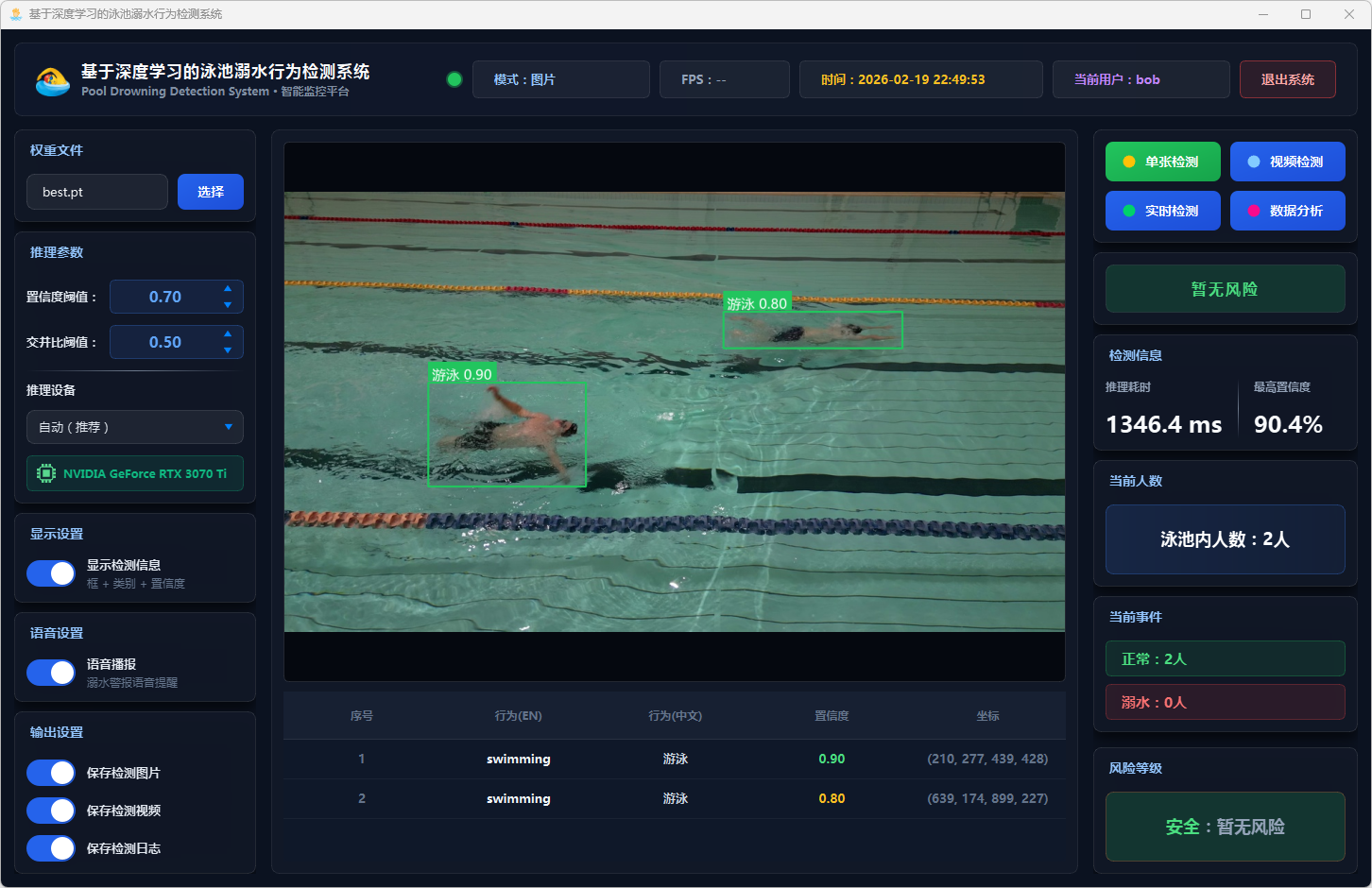
Task: Turn off 保存检测图片 toggle
Action: [51, 773]
